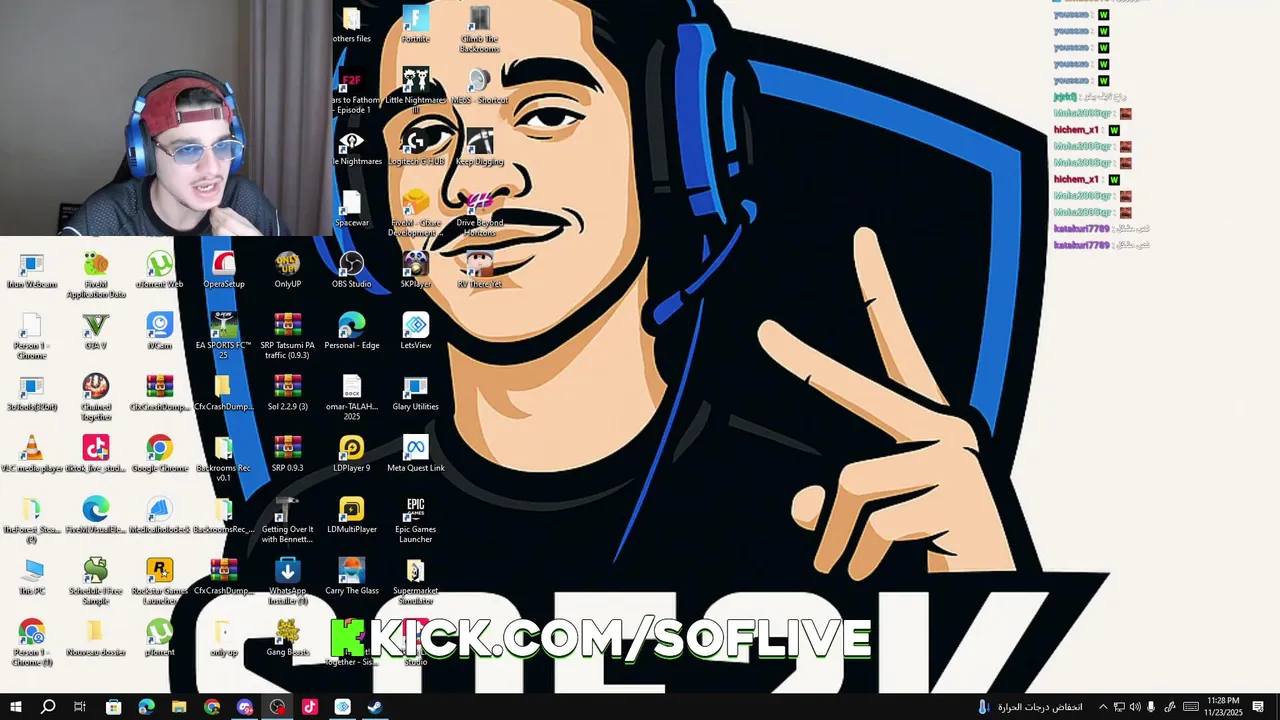
Task: Open the Windows Start menu
Action: pos(16,707)
